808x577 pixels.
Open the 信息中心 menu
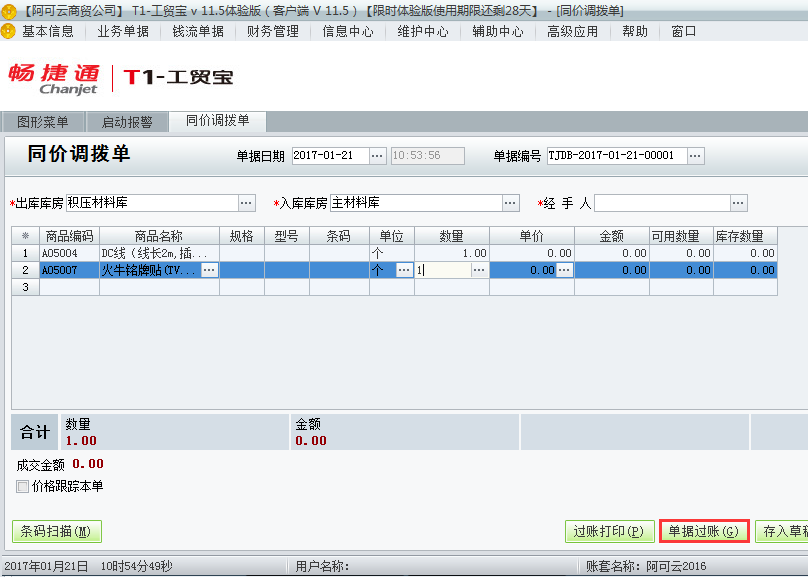pyautogui.click(x=348, y=31)
